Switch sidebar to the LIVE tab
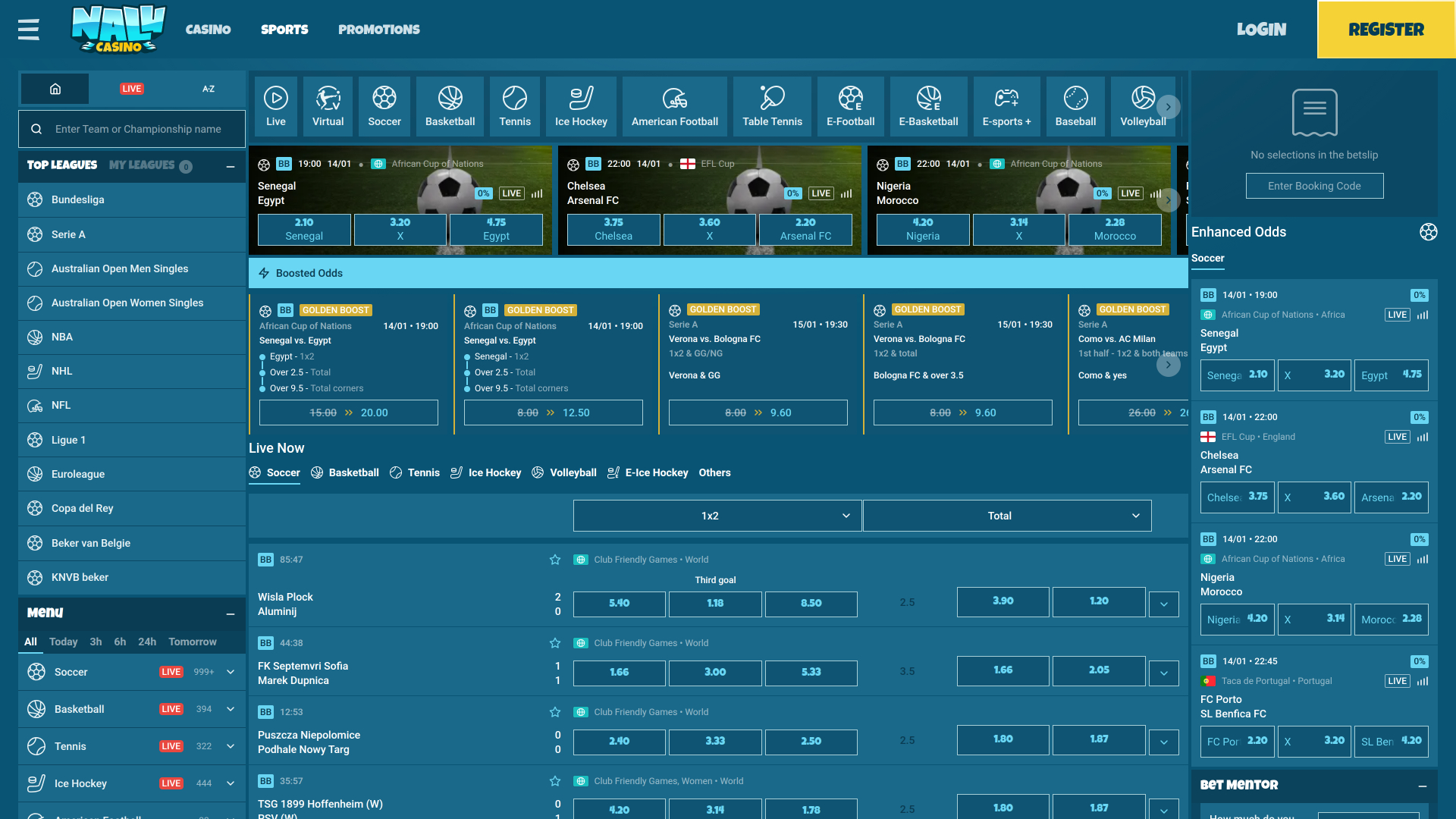Image resolution: width=1456 pixels, height=819 pixels. click(x=131, y=89)
